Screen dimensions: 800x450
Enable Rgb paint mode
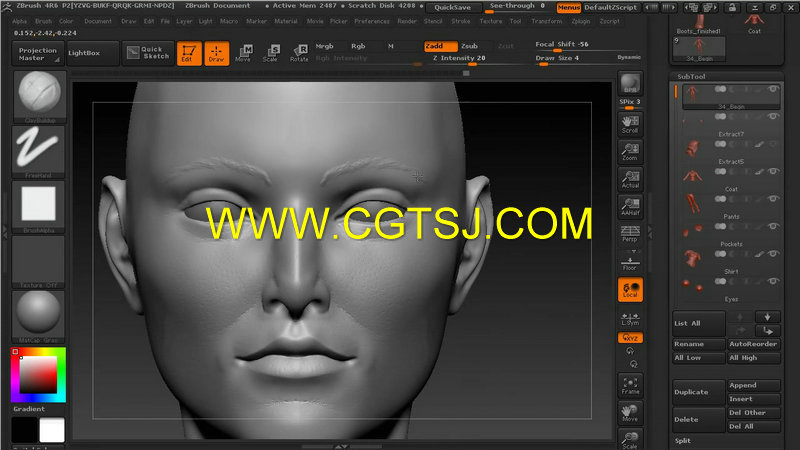click(358, 46)
